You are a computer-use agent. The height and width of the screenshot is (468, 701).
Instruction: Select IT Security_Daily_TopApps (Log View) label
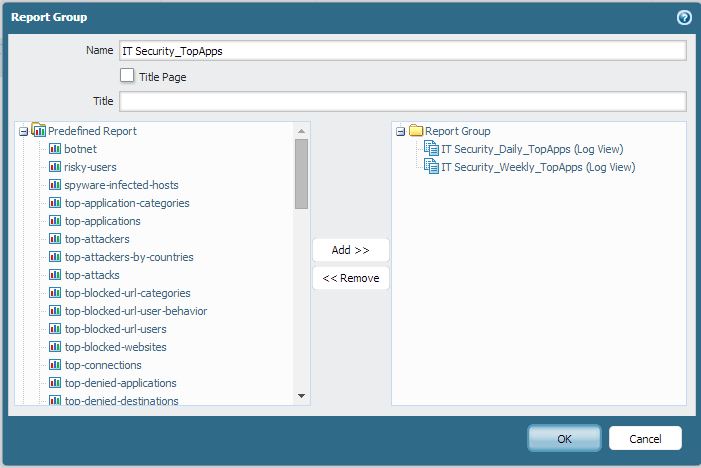click(x=532, y=149)
